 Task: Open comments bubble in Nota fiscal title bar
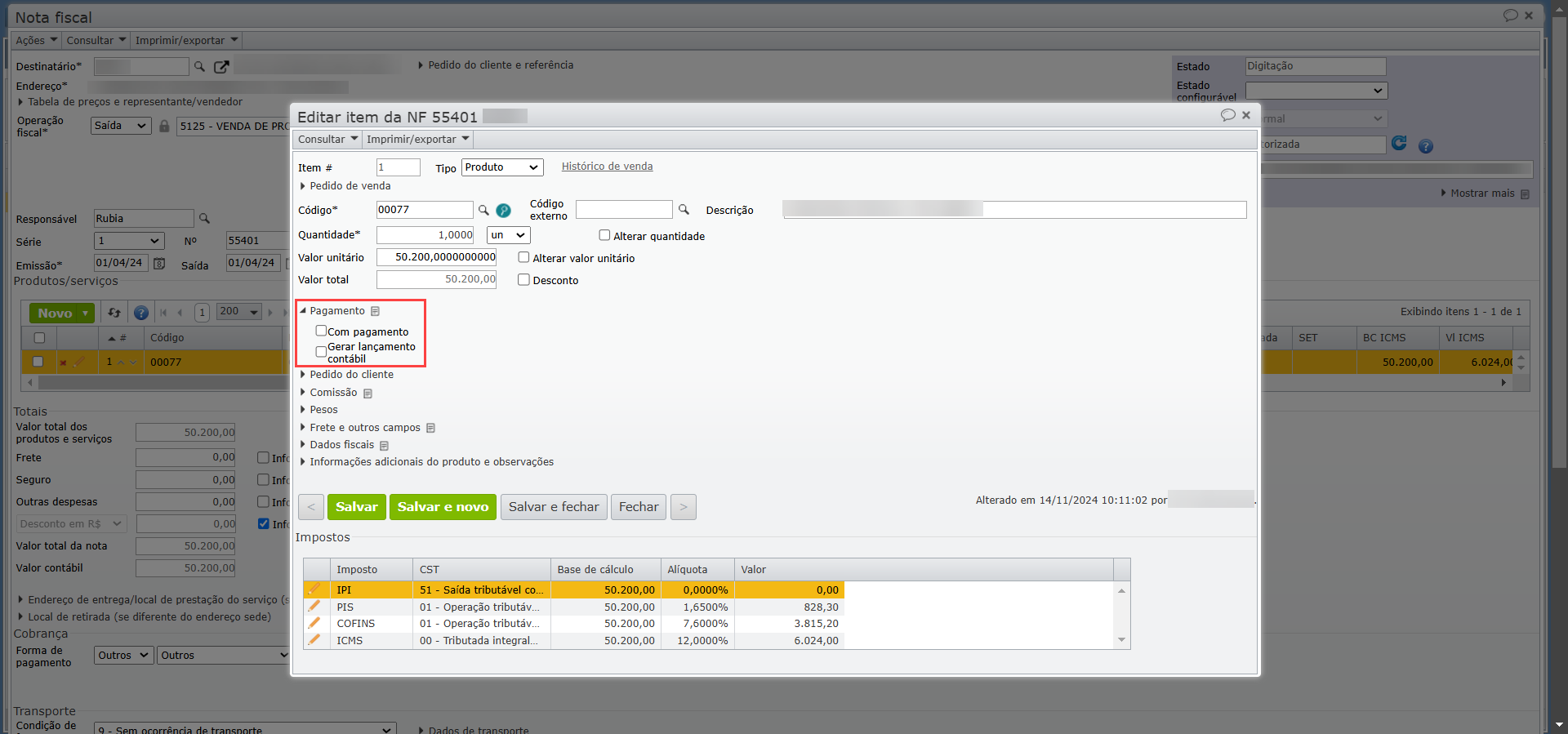click(x=1511, y=16)
